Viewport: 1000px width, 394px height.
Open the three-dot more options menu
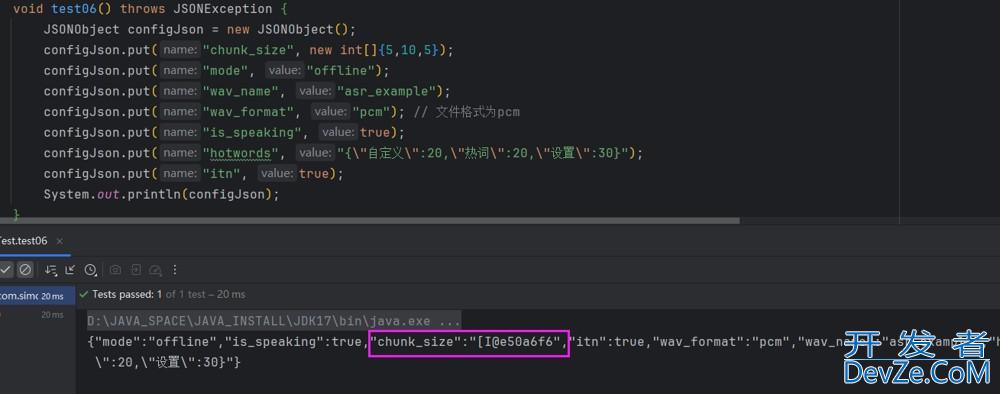tap(175, 270)
